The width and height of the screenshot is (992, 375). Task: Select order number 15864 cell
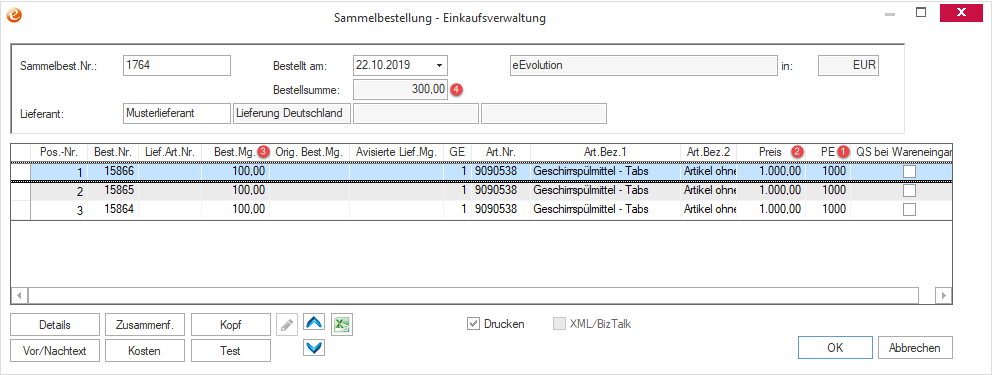tap(113, 209)
